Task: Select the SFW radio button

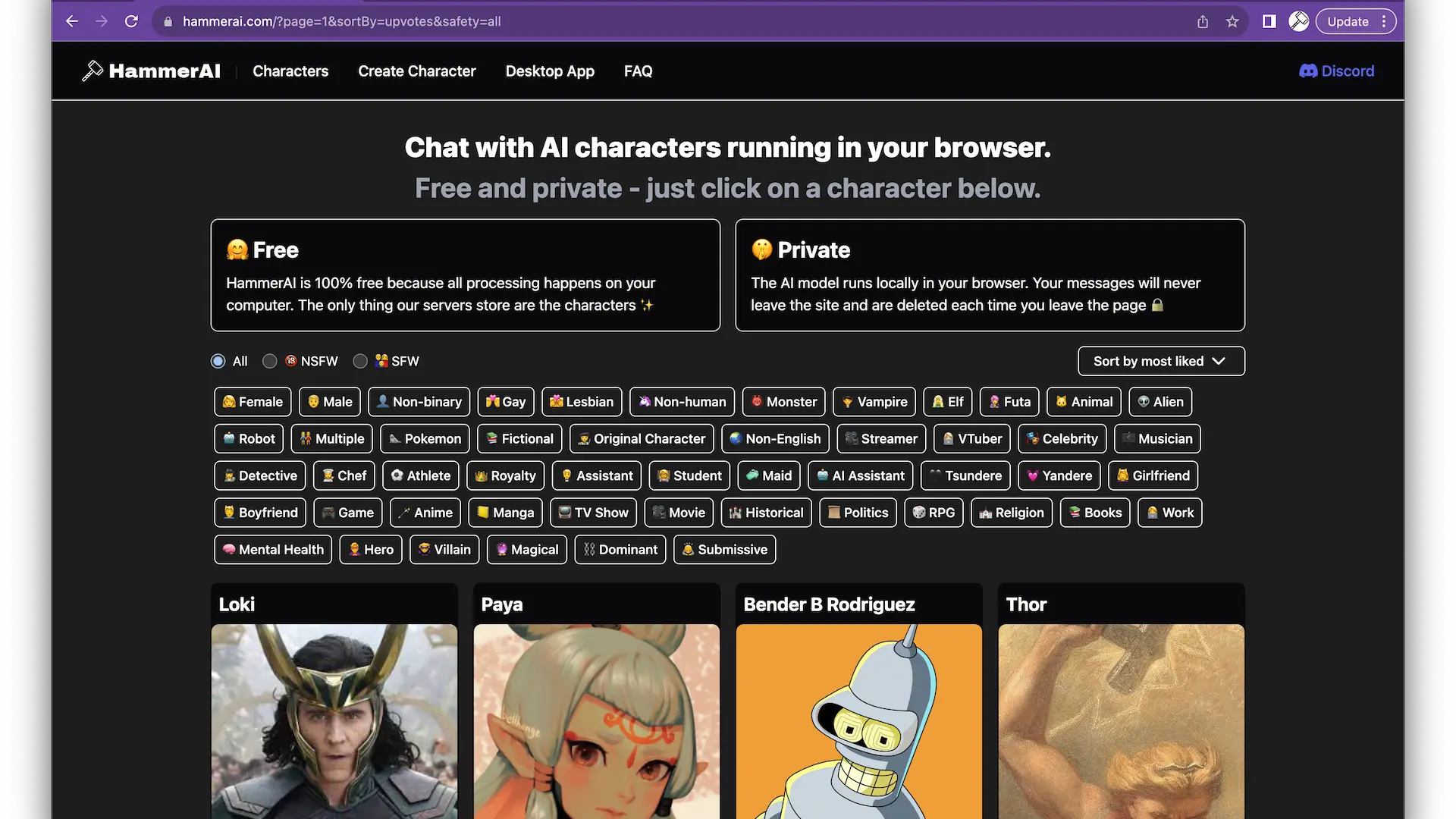Action: click(360, 361)
